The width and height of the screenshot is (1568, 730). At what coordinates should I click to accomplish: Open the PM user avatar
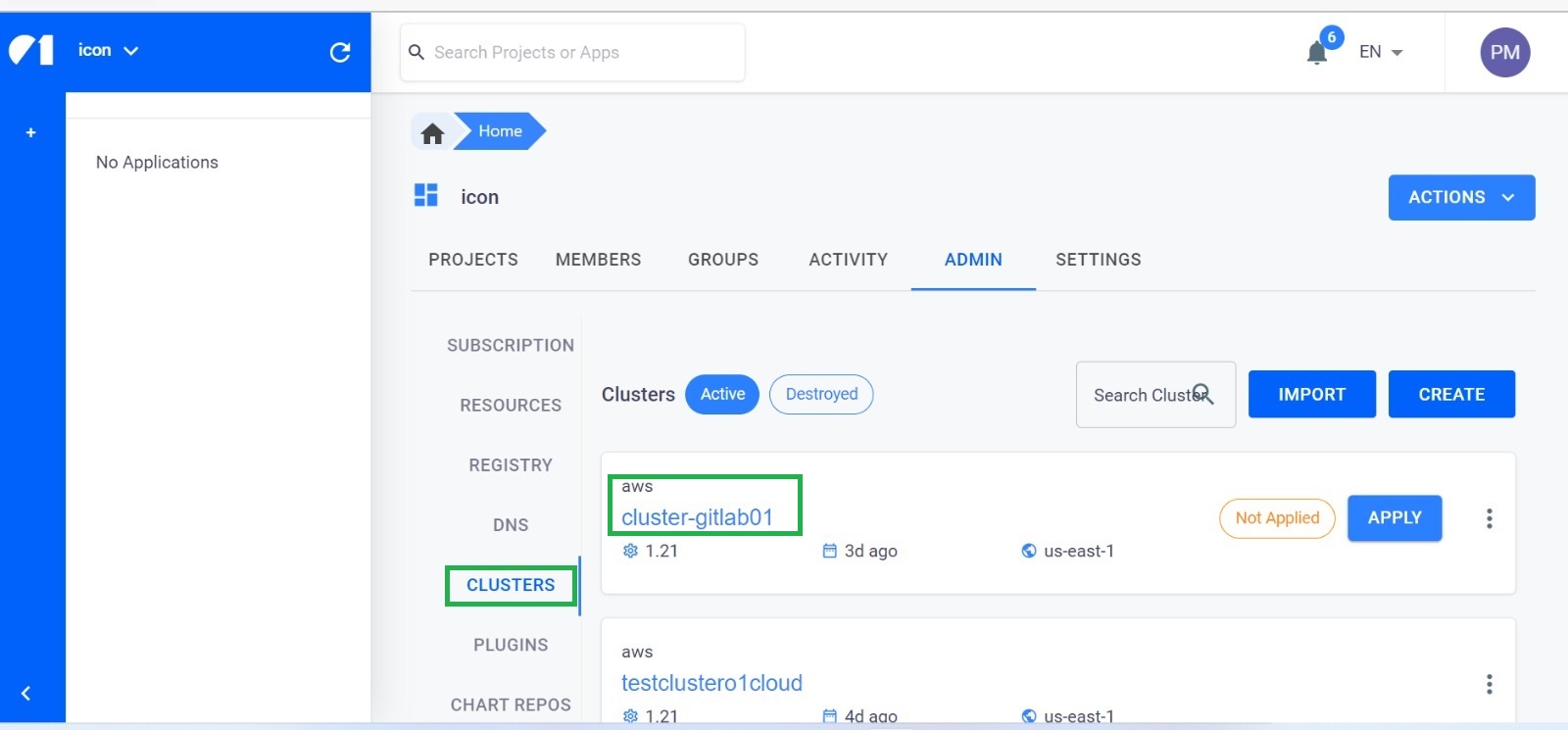pos(1504,52)
